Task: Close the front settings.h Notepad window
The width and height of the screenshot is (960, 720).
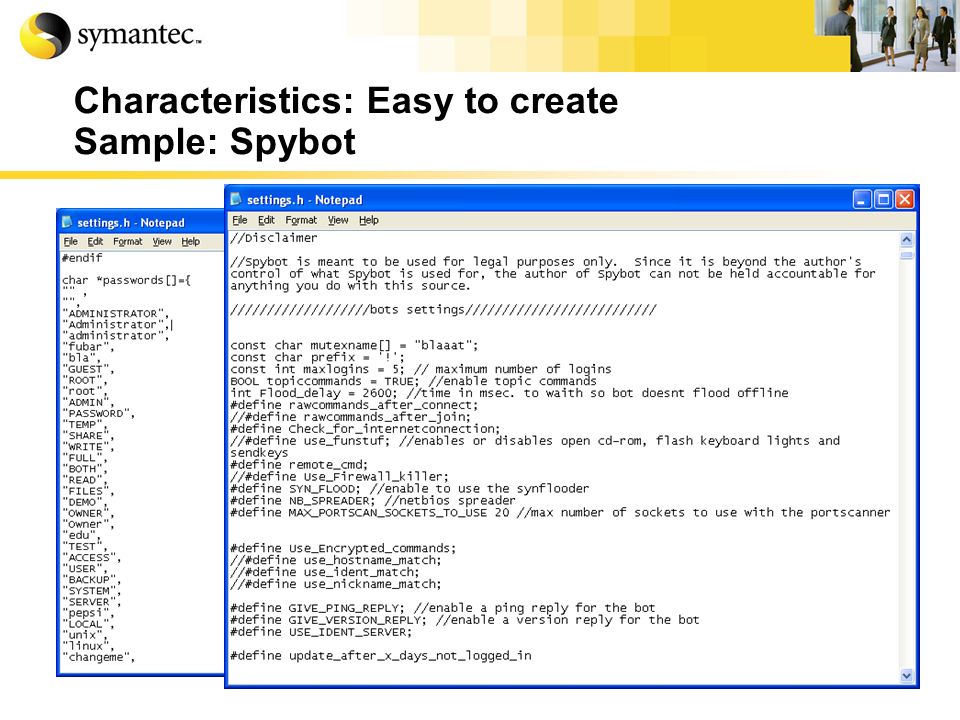Action: click(904, 200)
